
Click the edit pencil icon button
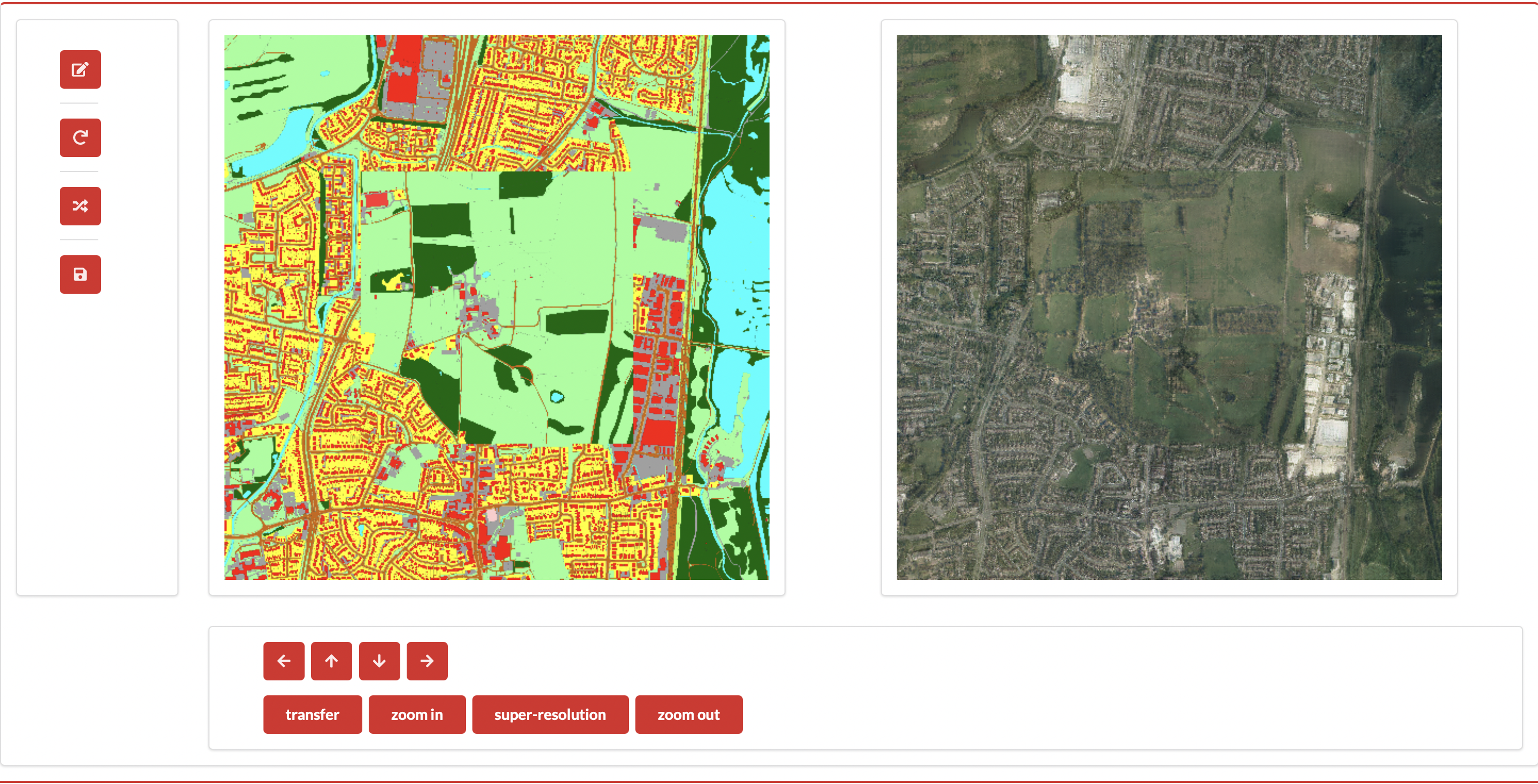[80, 69]
